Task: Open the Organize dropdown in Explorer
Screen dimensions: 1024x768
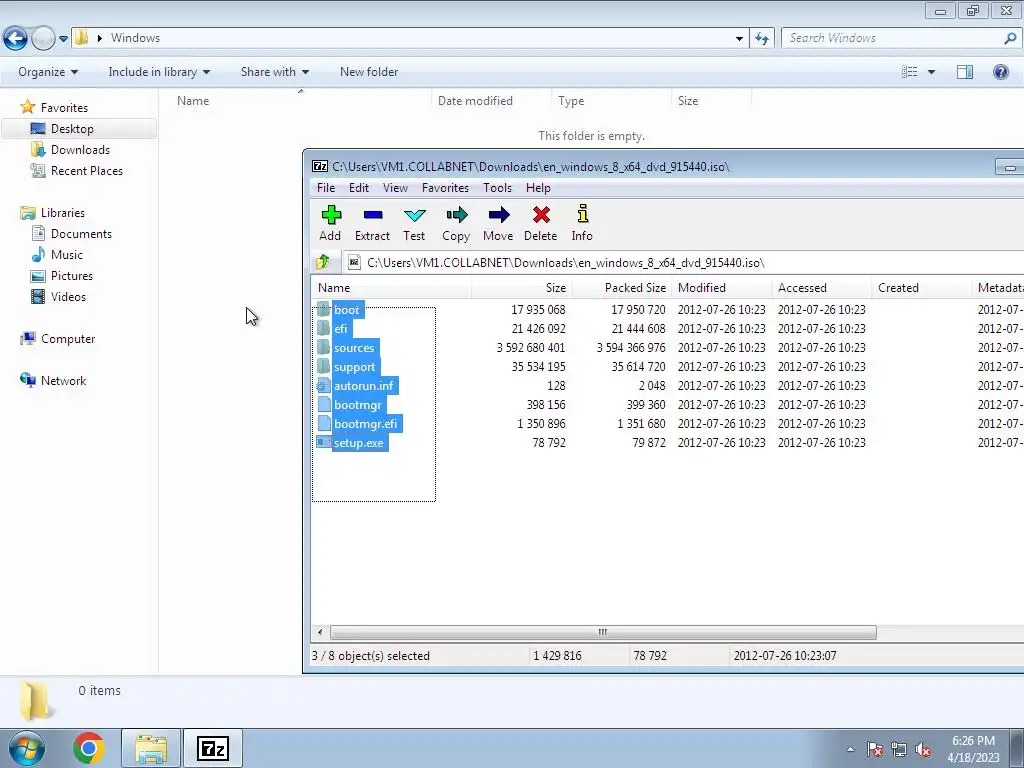Action: 48,72
